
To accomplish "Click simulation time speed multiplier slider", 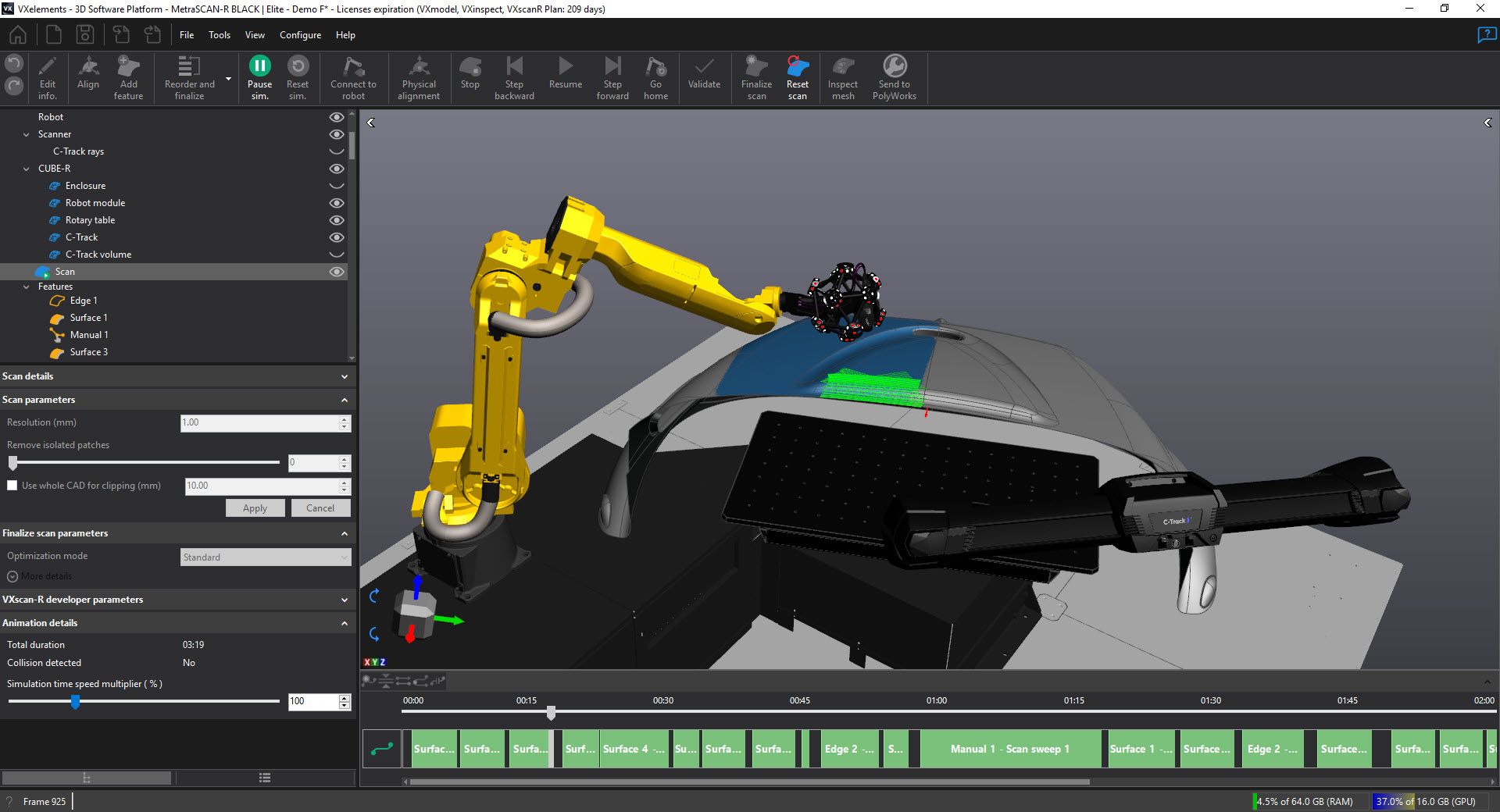I will (75, 702).
